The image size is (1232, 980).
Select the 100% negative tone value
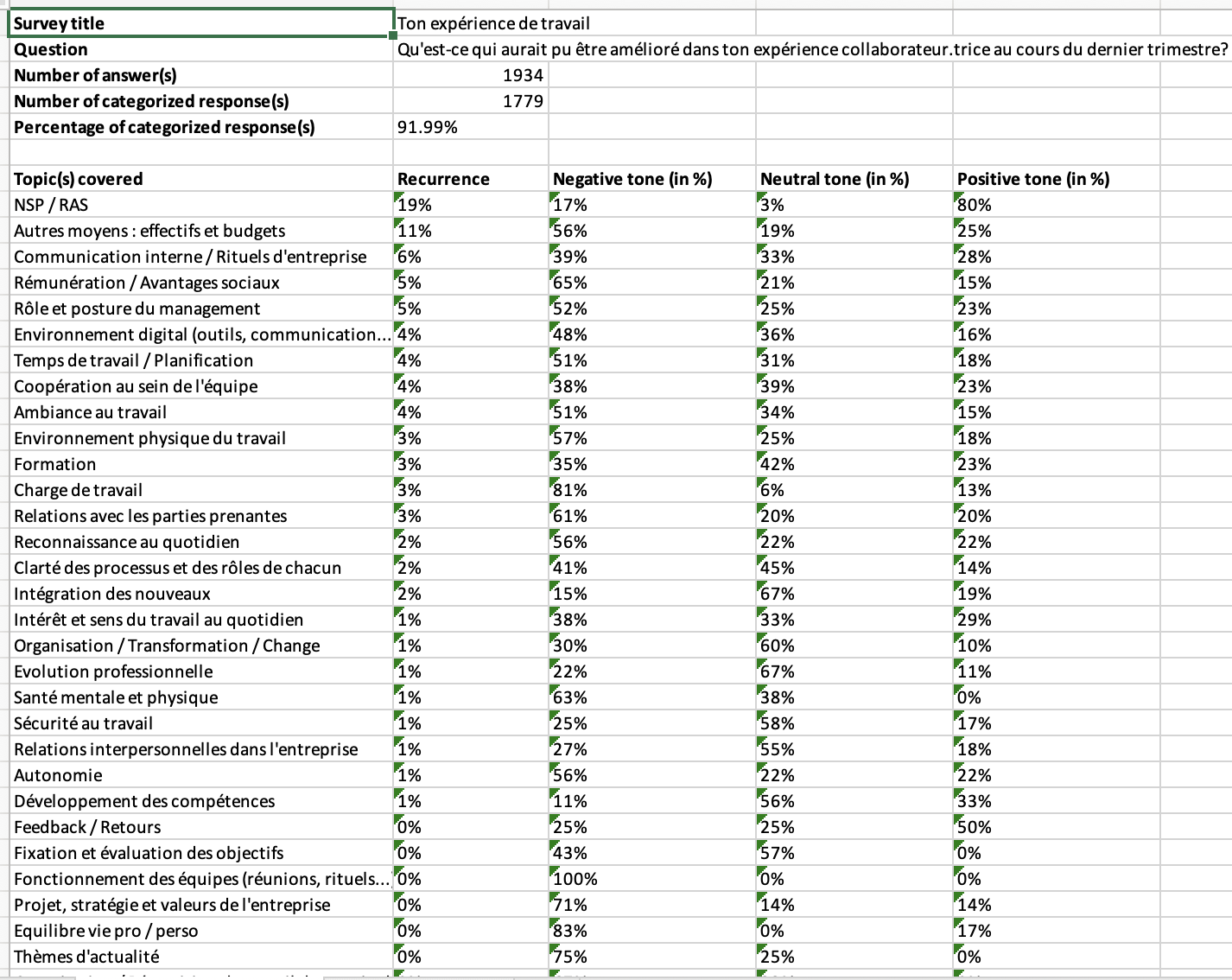[575, 879]
